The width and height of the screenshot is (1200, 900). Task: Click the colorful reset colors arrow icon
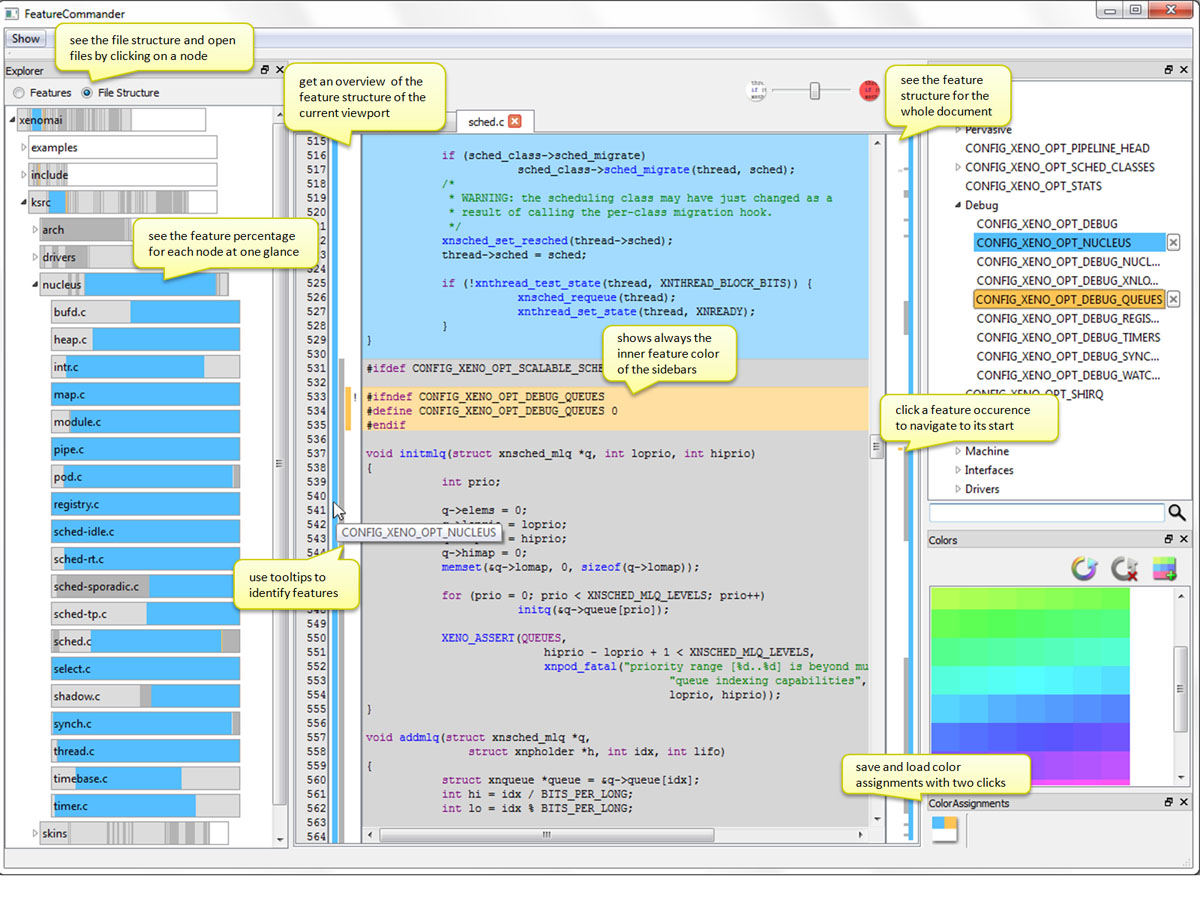click(1084, 569)
